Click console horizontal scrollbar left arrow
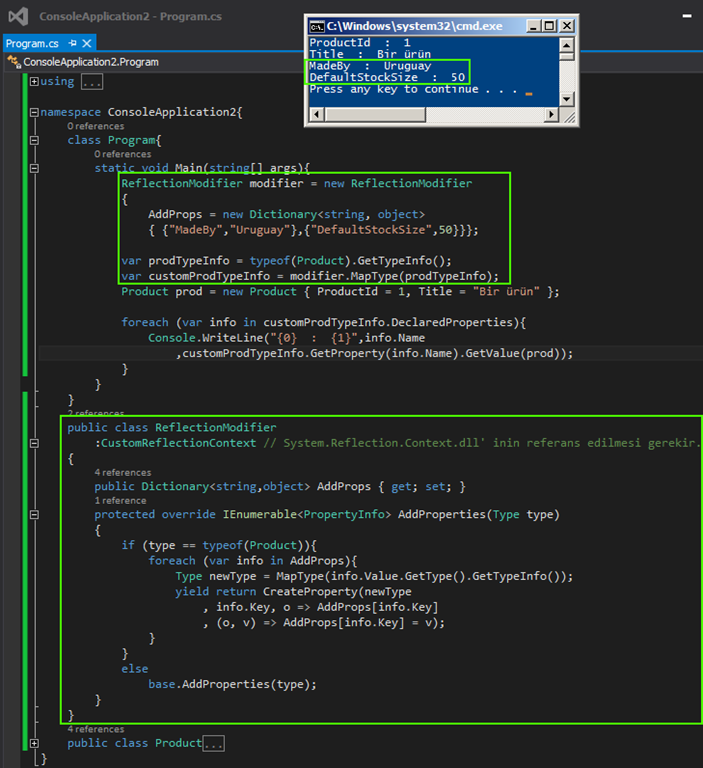This screenshot has height=768, width=703. tap(317, 113)
